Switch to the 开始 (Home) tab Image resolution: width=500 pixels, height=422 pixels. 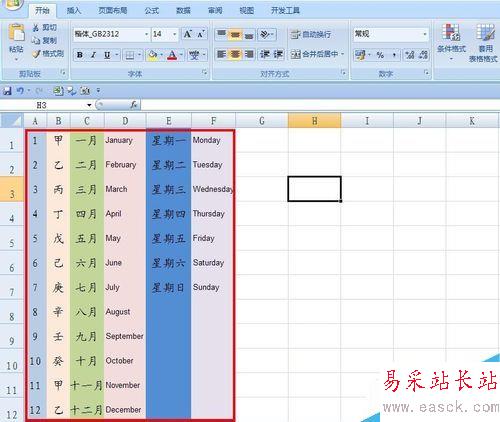pyautogui.click(x=42, y=10)
